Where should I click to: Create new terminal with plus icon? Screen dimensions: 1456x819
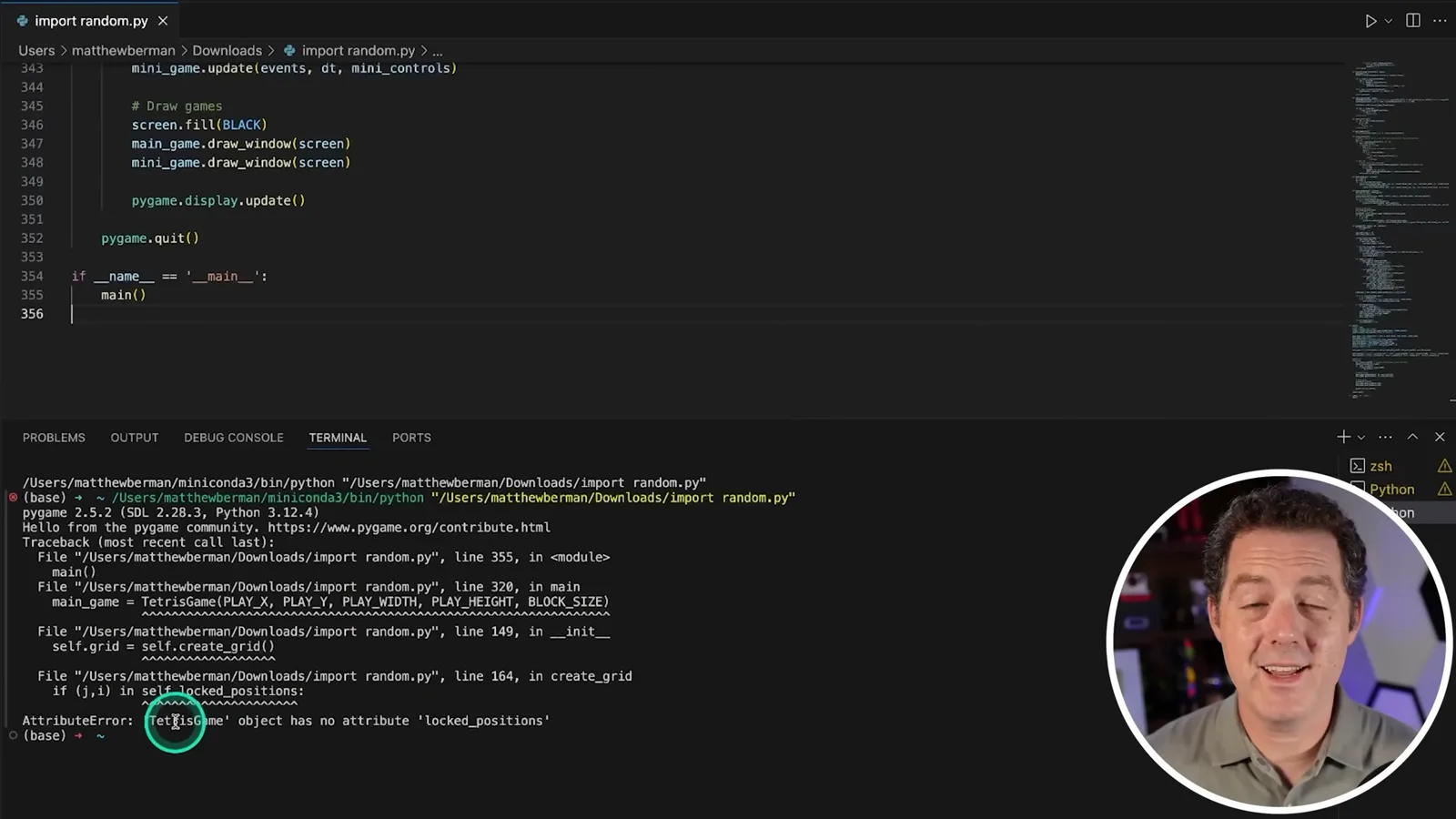click(1343, 437)
